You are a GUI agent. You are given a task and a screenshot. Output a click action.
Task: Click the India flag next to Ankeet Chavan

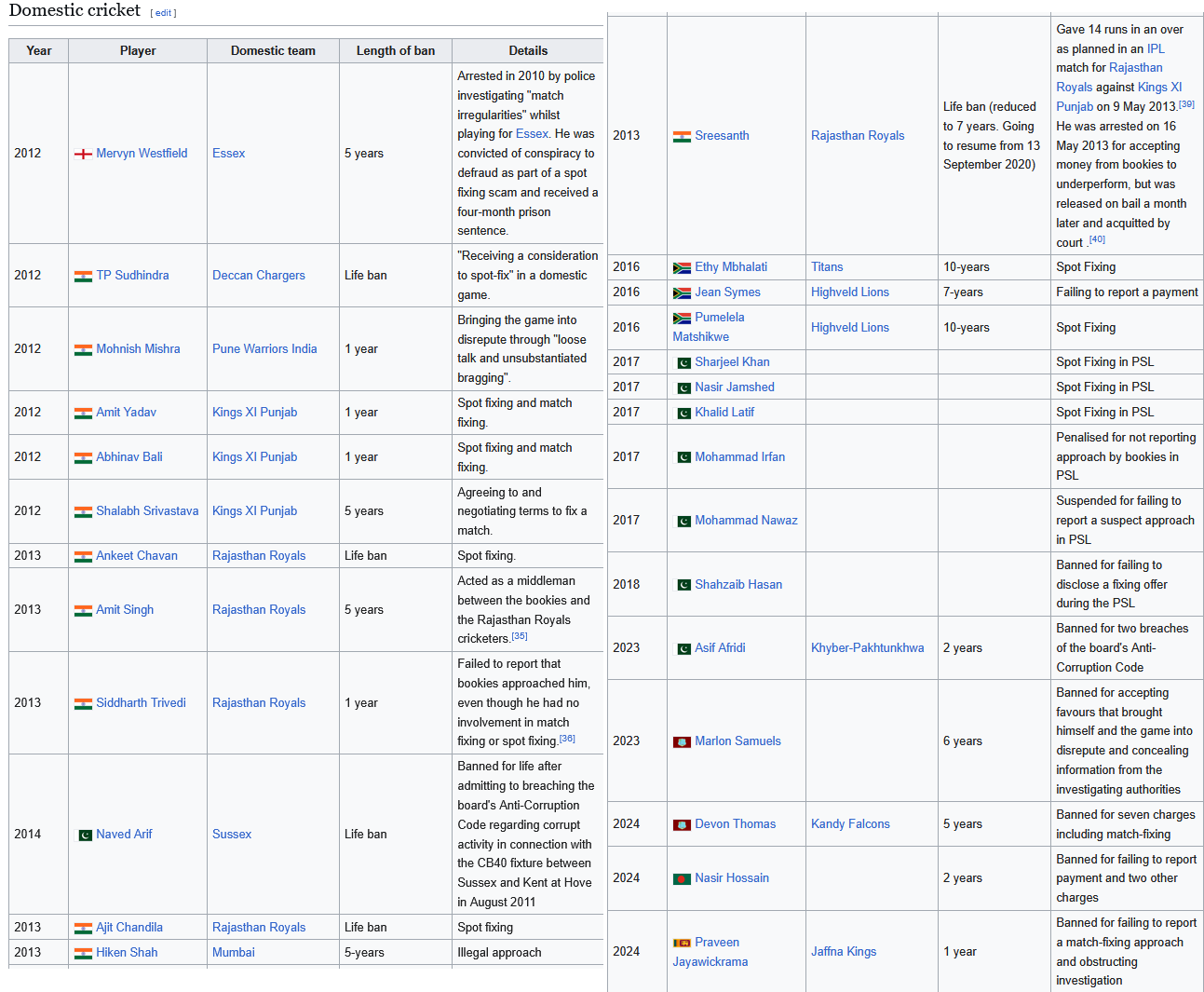[x=83, y=556]
